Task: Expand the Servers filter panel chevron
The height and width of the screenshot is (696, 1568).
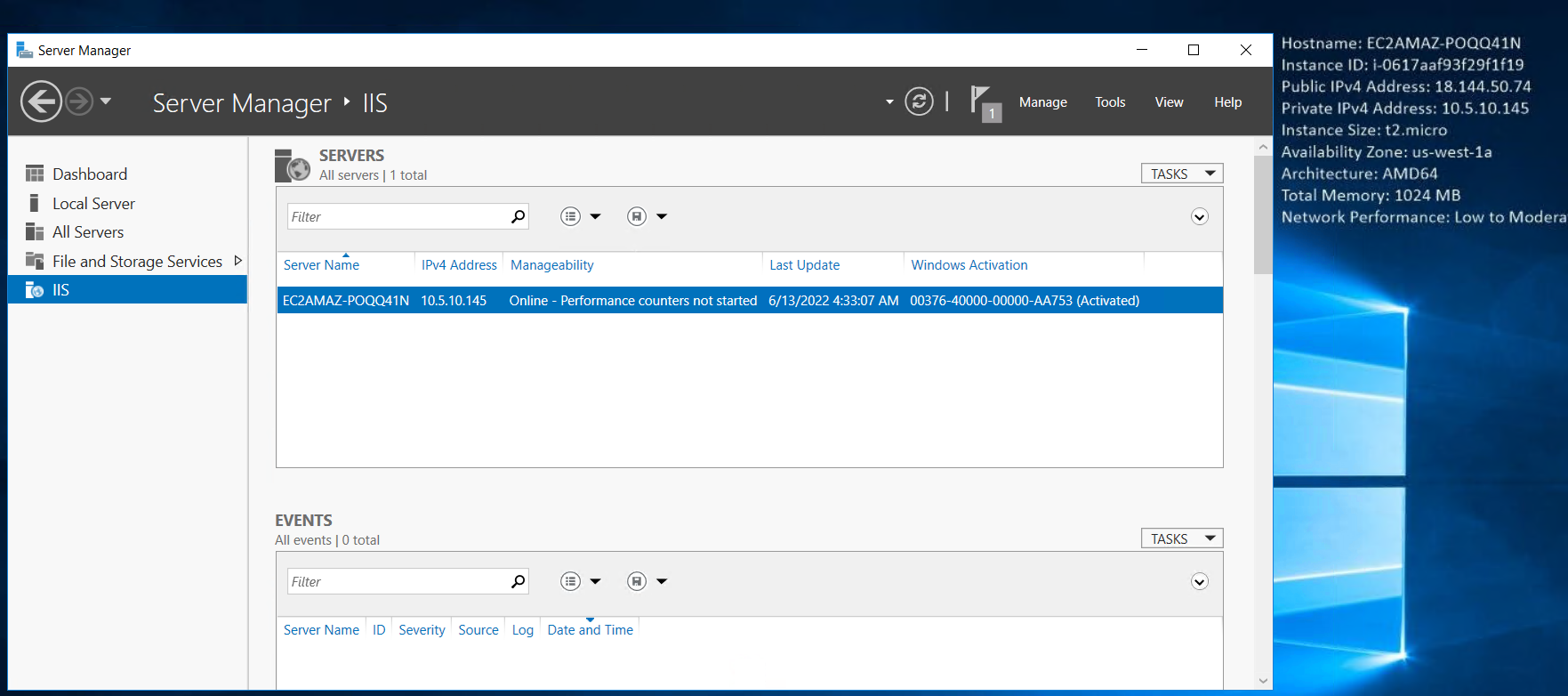Action: (x=1200, y=217)
